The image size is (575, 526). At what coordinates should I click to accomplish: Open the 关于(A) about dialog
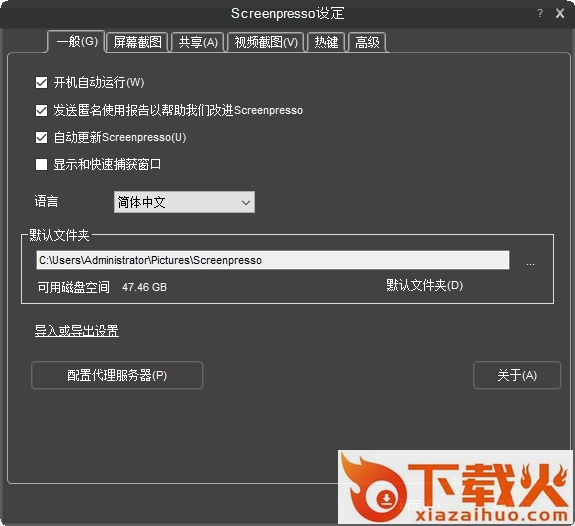(517, 375)
